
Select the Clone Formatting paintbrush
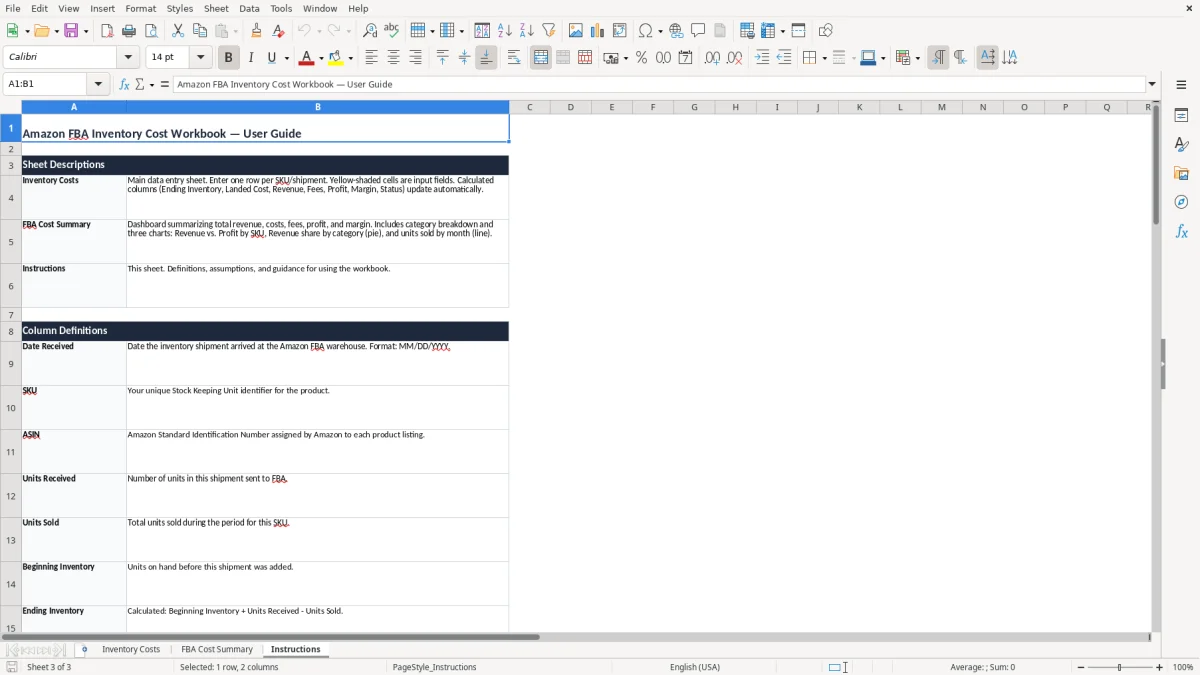tap(256, 31)
